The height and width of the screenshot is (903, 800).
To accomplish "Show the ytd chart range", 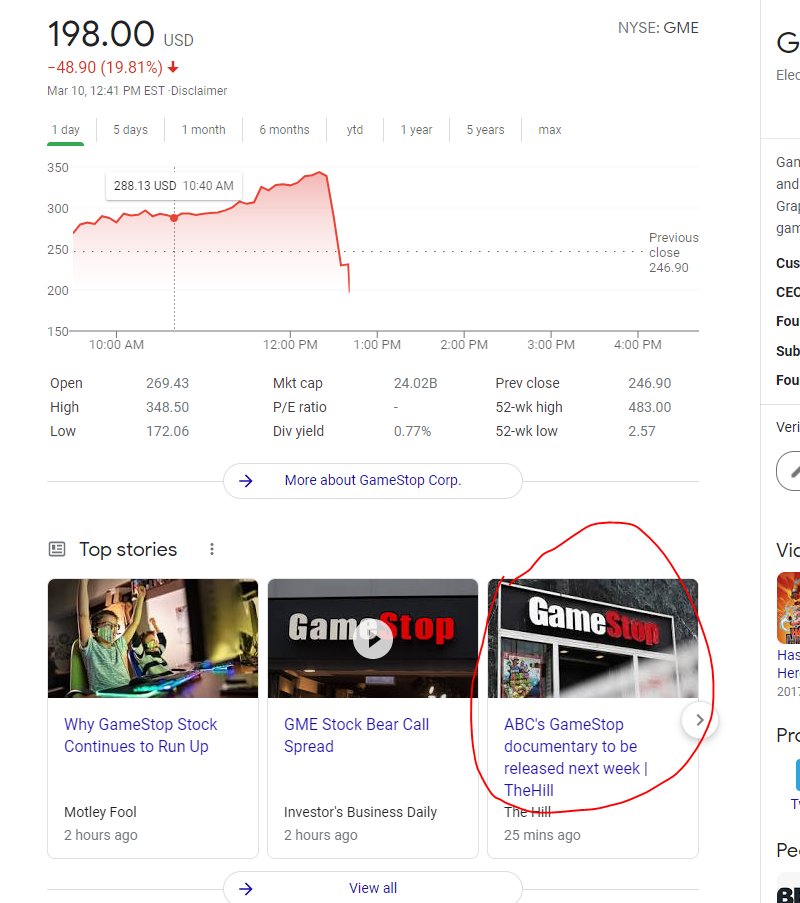I will tap(355, 130).
